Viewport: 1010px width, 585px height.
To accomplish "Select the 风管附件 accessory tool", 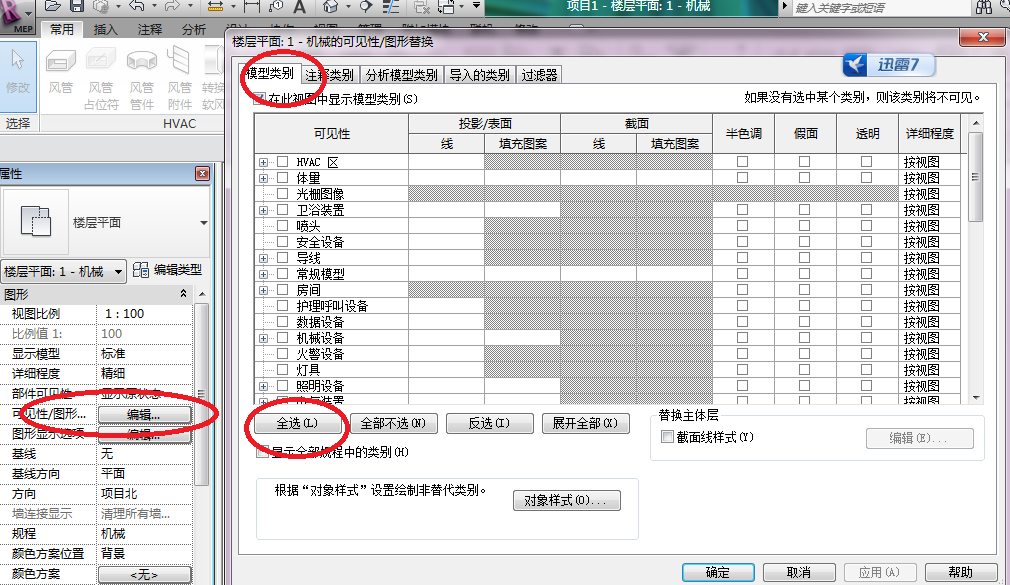I will [x=180, y=77].
